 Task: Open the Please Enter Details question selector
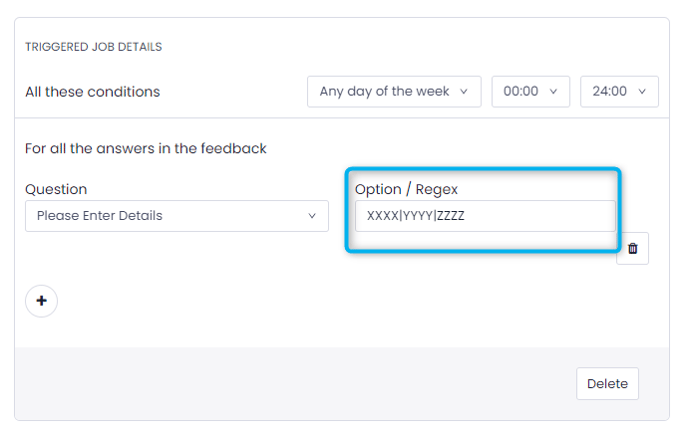click(177, 216)
